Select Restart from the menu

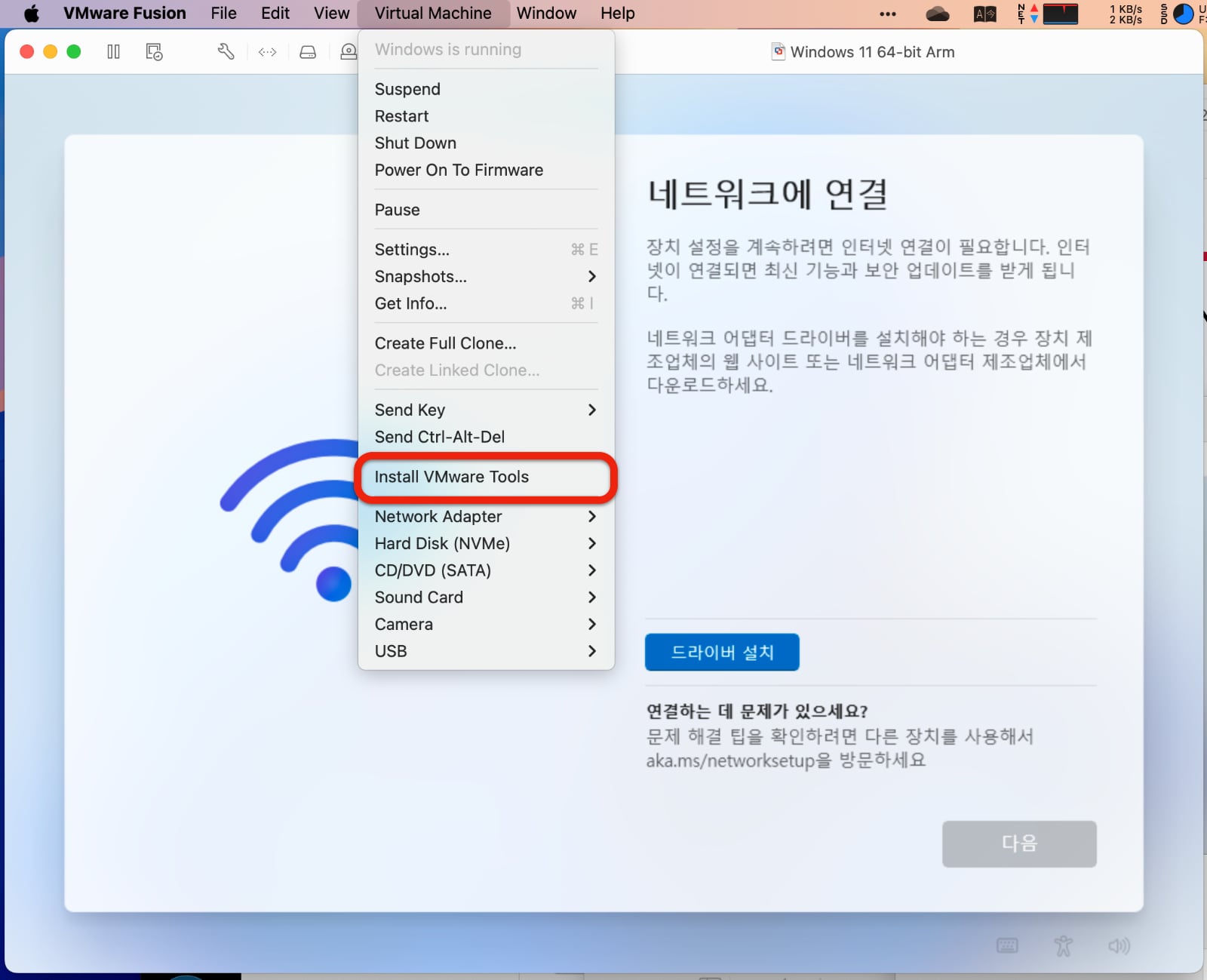pos(486,116)
